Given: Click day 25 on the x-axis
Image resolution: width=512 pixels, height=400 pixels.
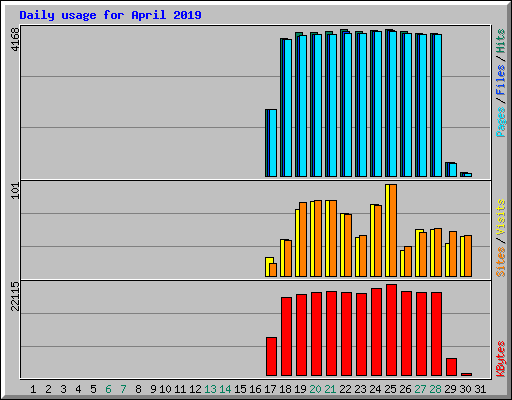Looking at the screenshot, I should coord(390,389).
